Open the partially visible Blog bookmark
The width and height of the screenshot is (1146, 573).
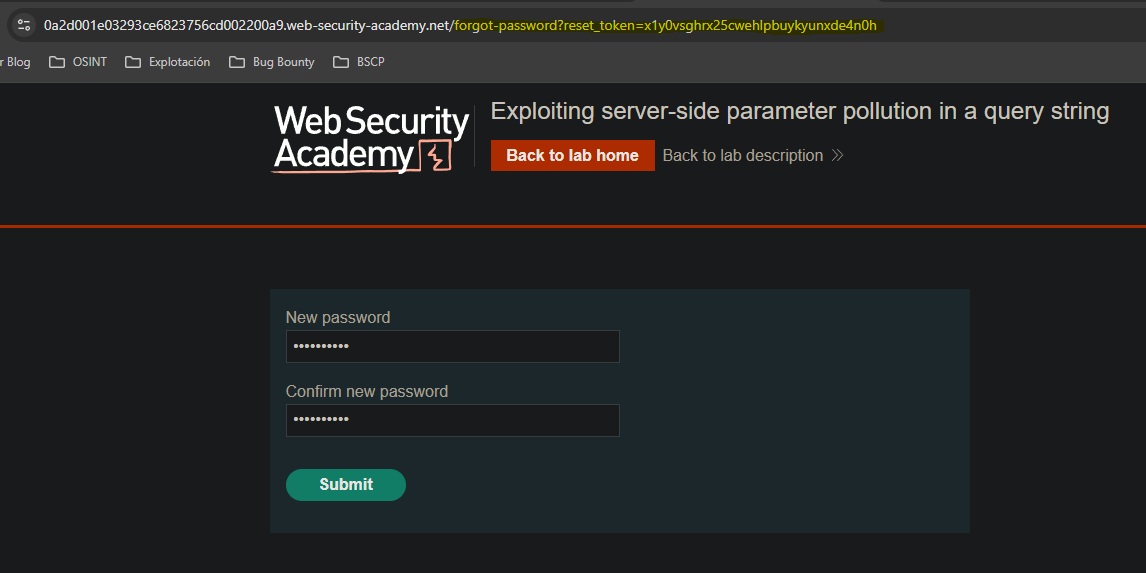tap(16, 62)
